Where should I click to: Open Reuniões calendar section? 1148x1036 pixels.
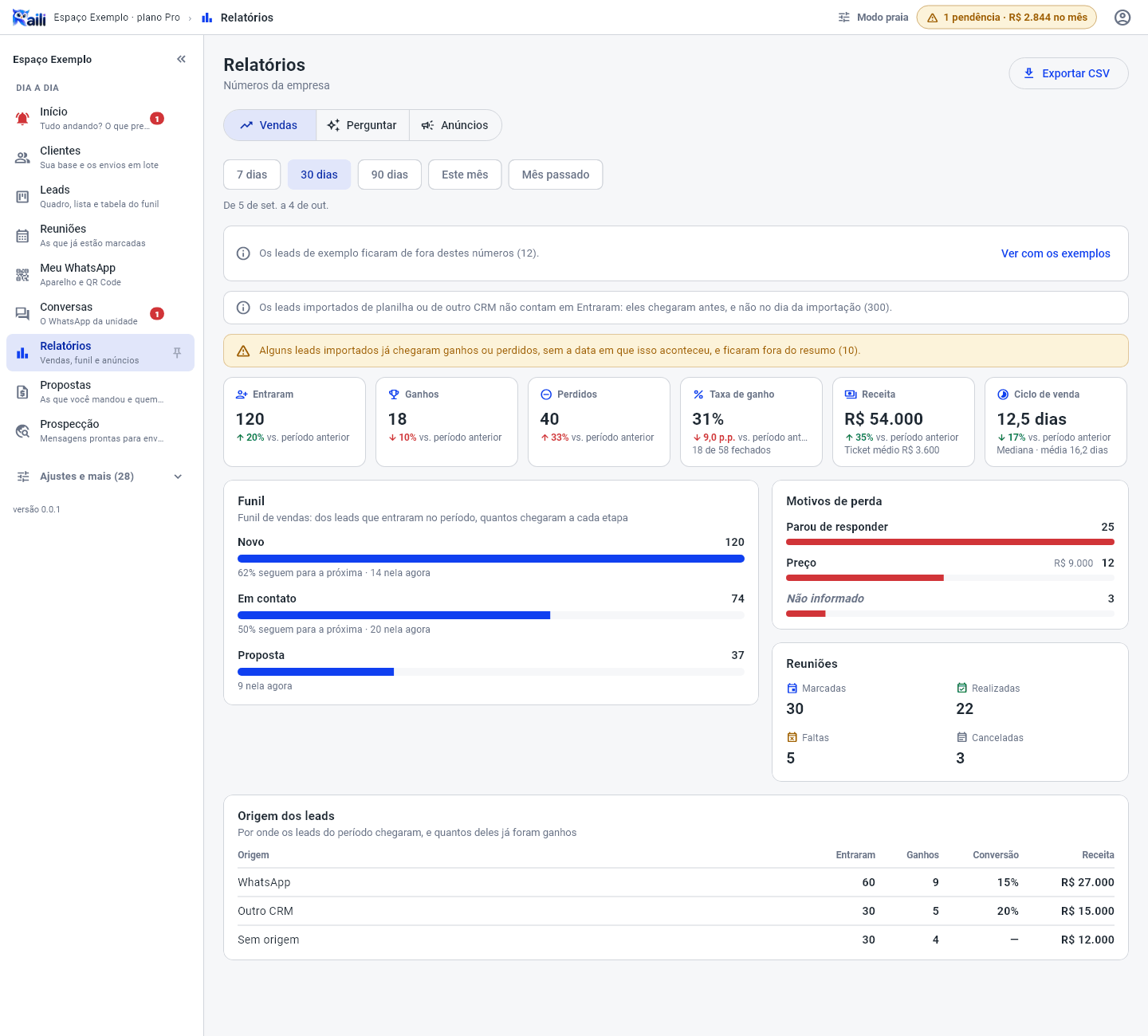click(100, 235)
